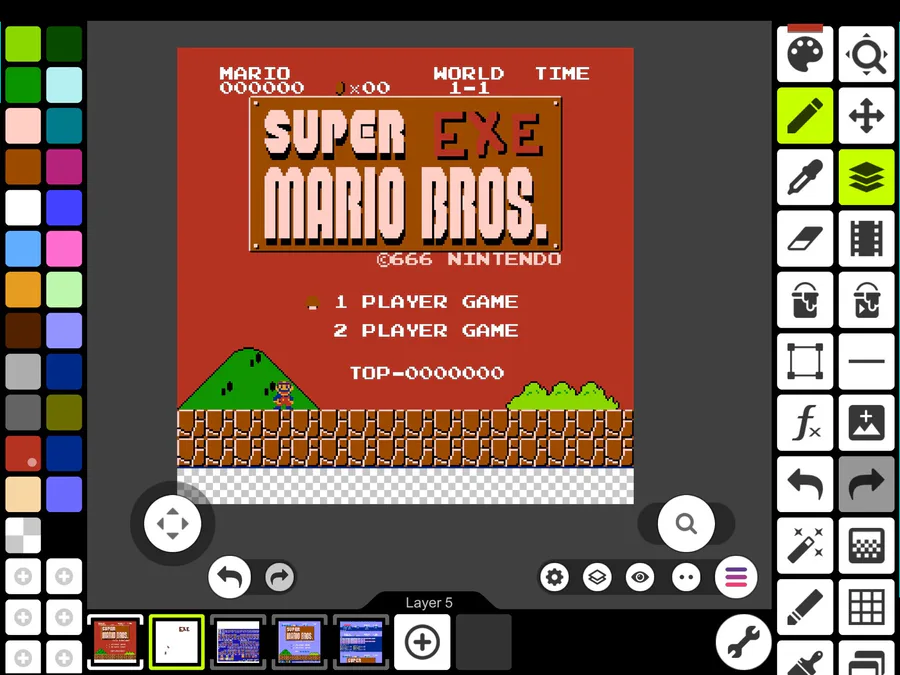
Task: Toggle the eye visibility icon
Action: pos(640,577)
